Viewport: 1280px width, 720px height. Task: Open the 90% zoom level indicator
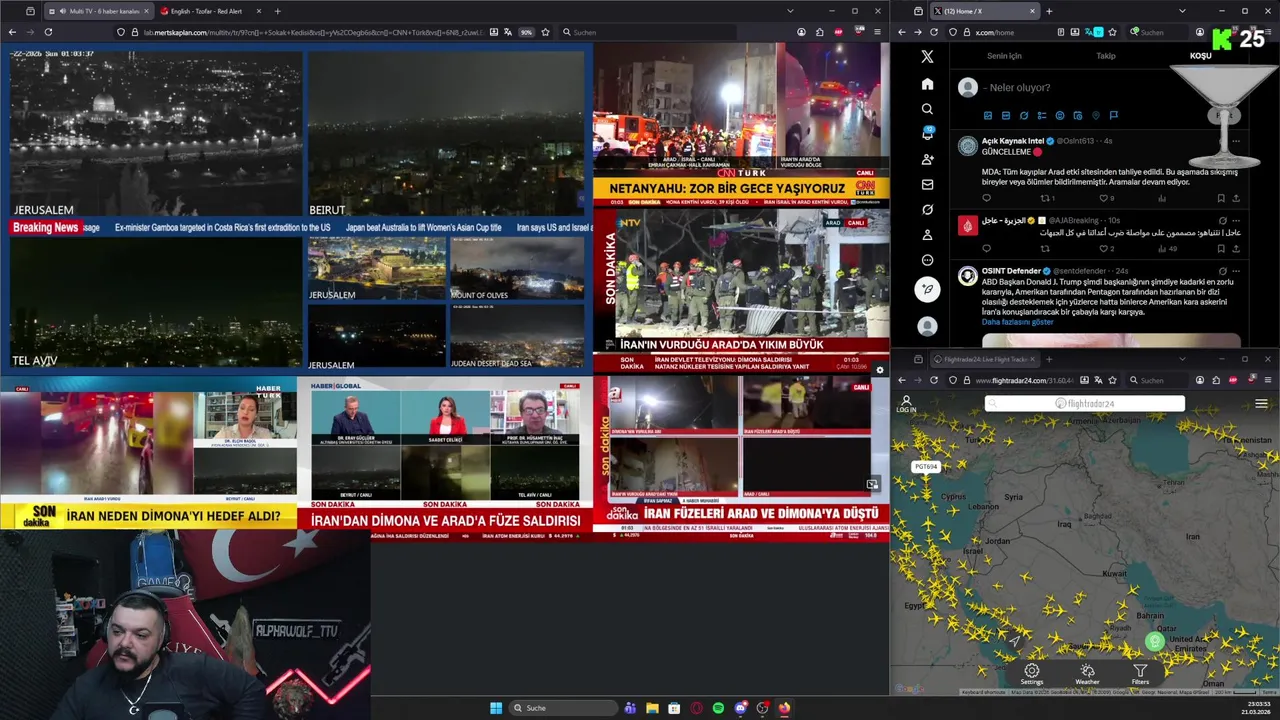[x=526, y=32]
